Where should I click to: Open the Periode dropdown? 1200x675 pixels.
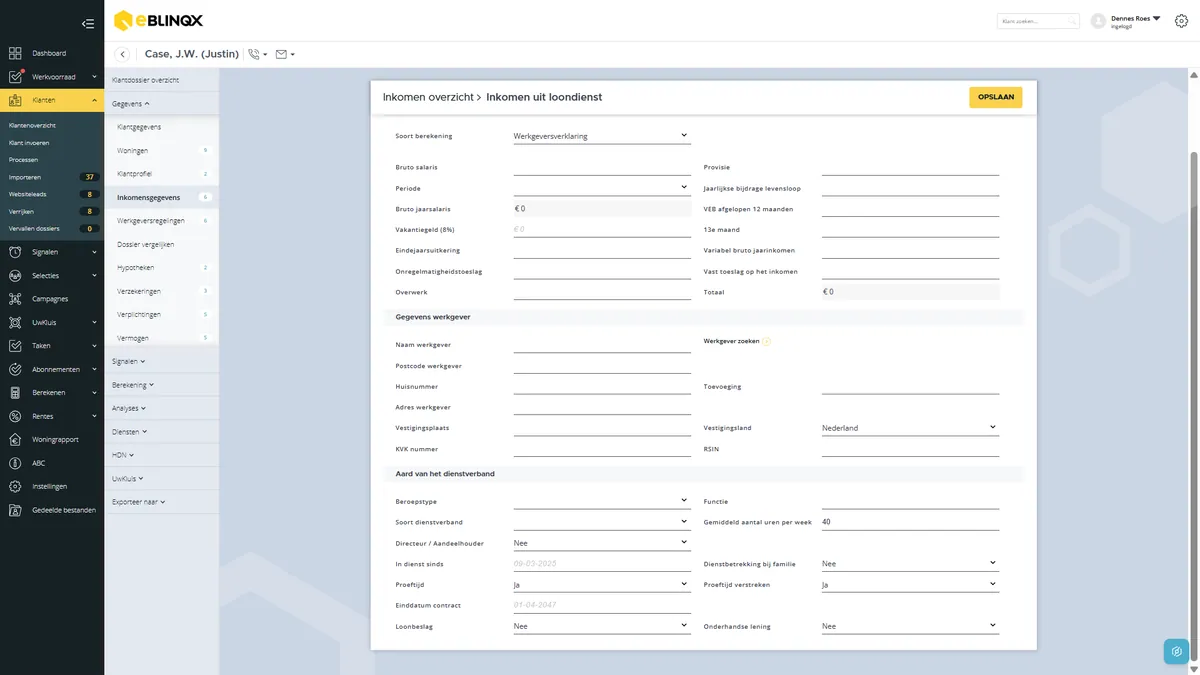(x=601, y=187)
